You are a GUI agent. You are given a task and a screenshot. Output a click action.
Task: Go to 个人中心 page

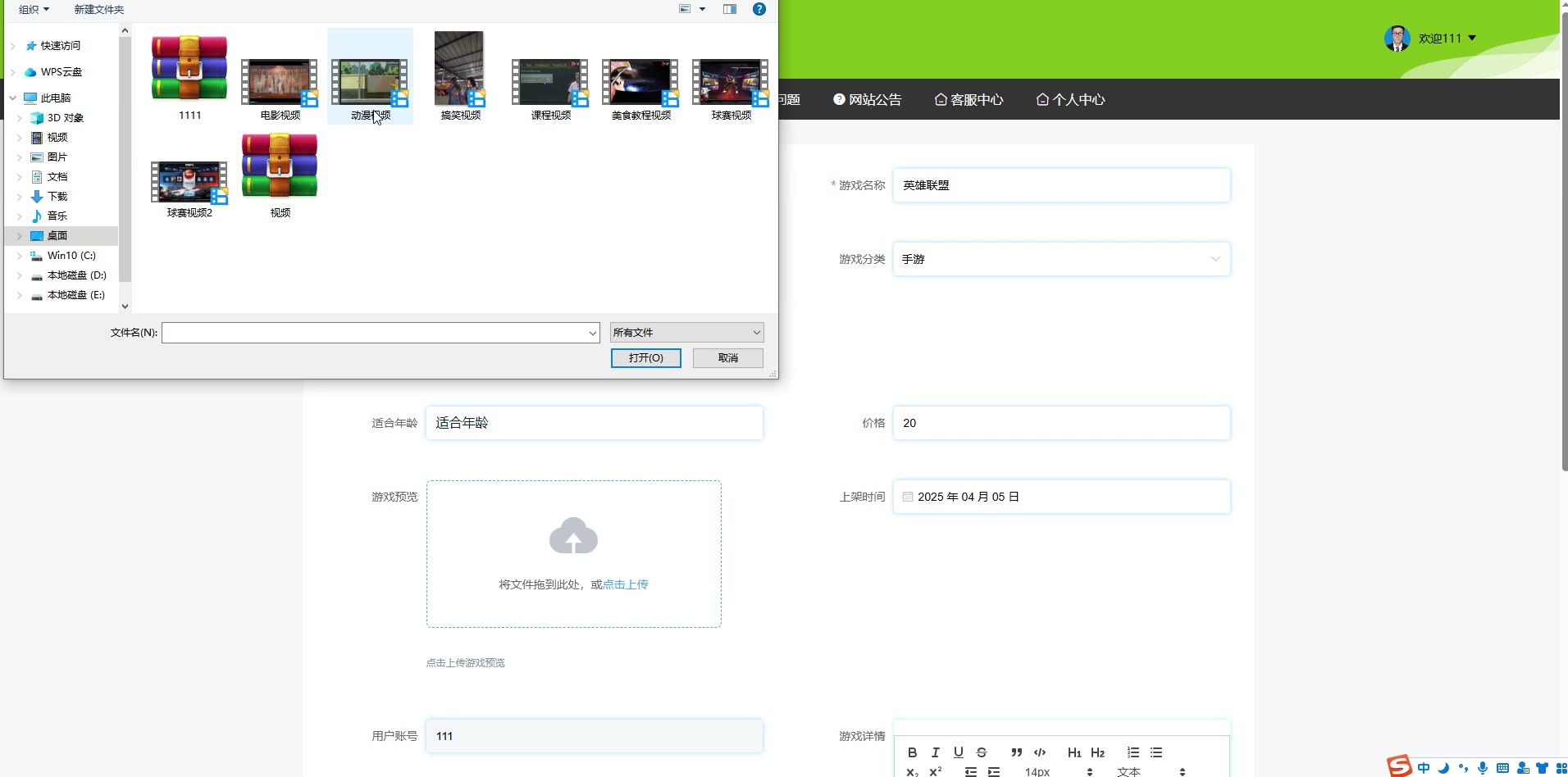(1071, 100)
